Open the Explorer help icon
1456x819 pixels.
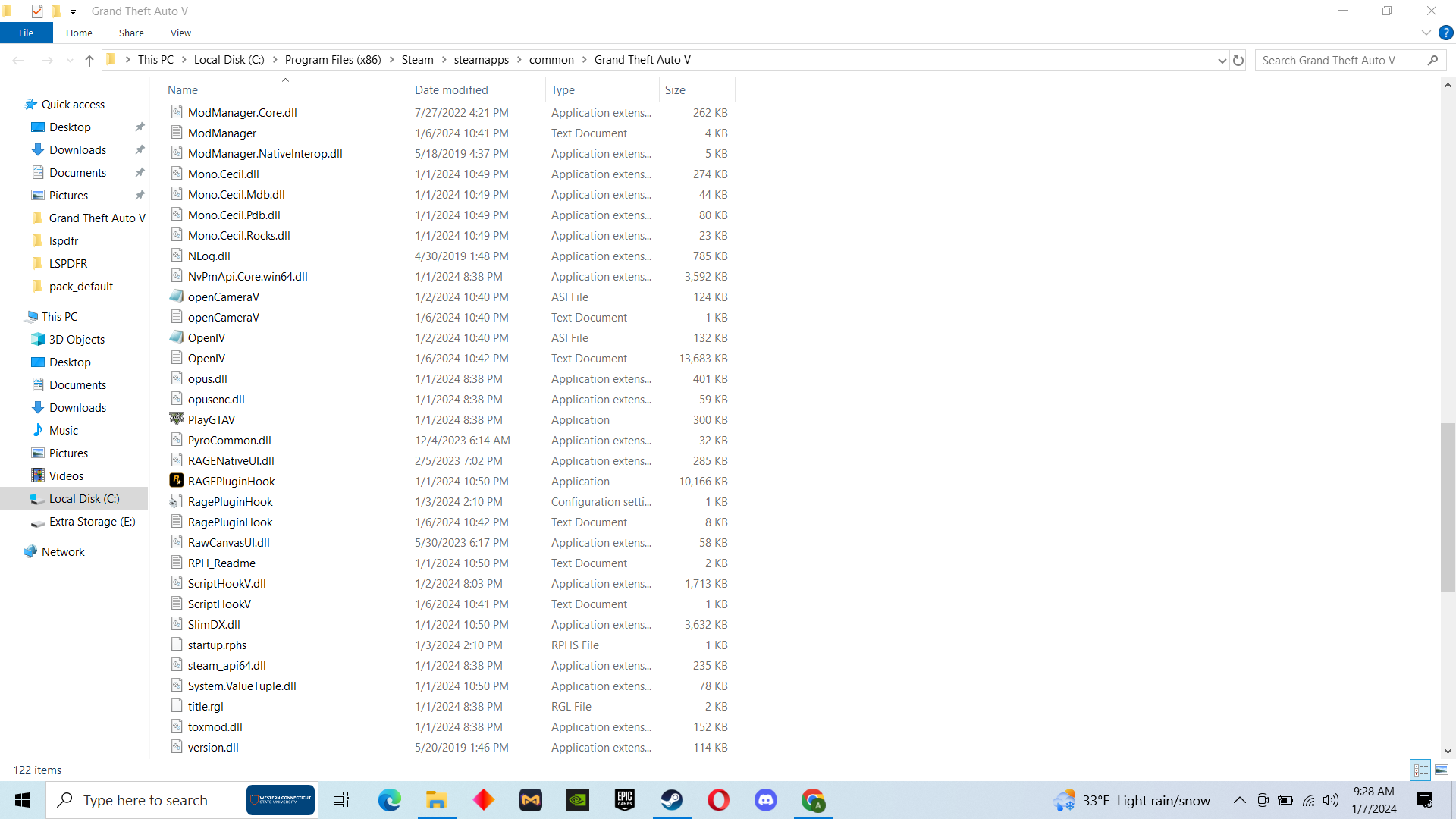click(1445, 33)
